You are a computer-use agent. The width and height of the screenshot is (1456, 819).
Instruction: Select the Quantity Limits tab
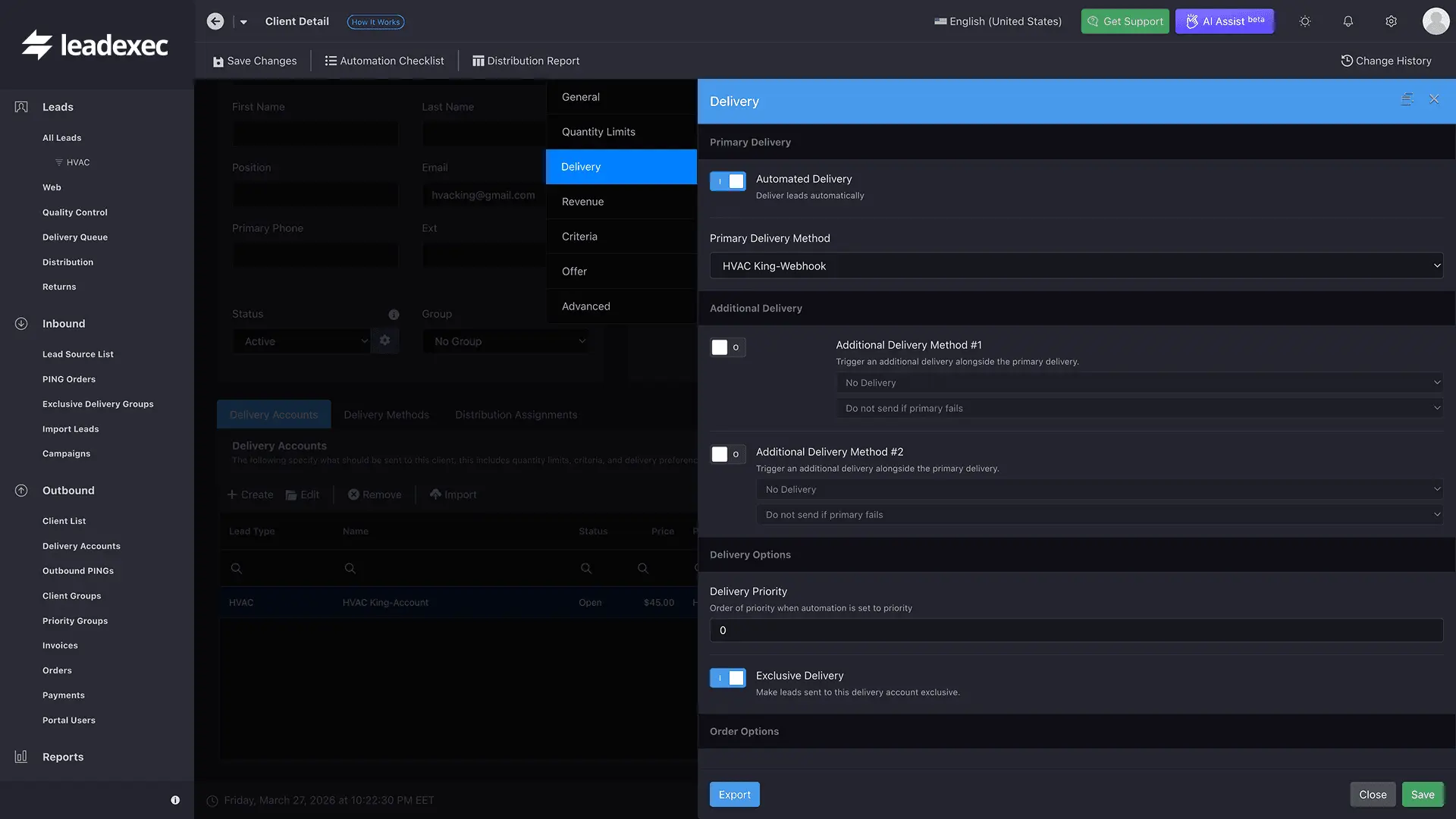(x=621, y=132)
